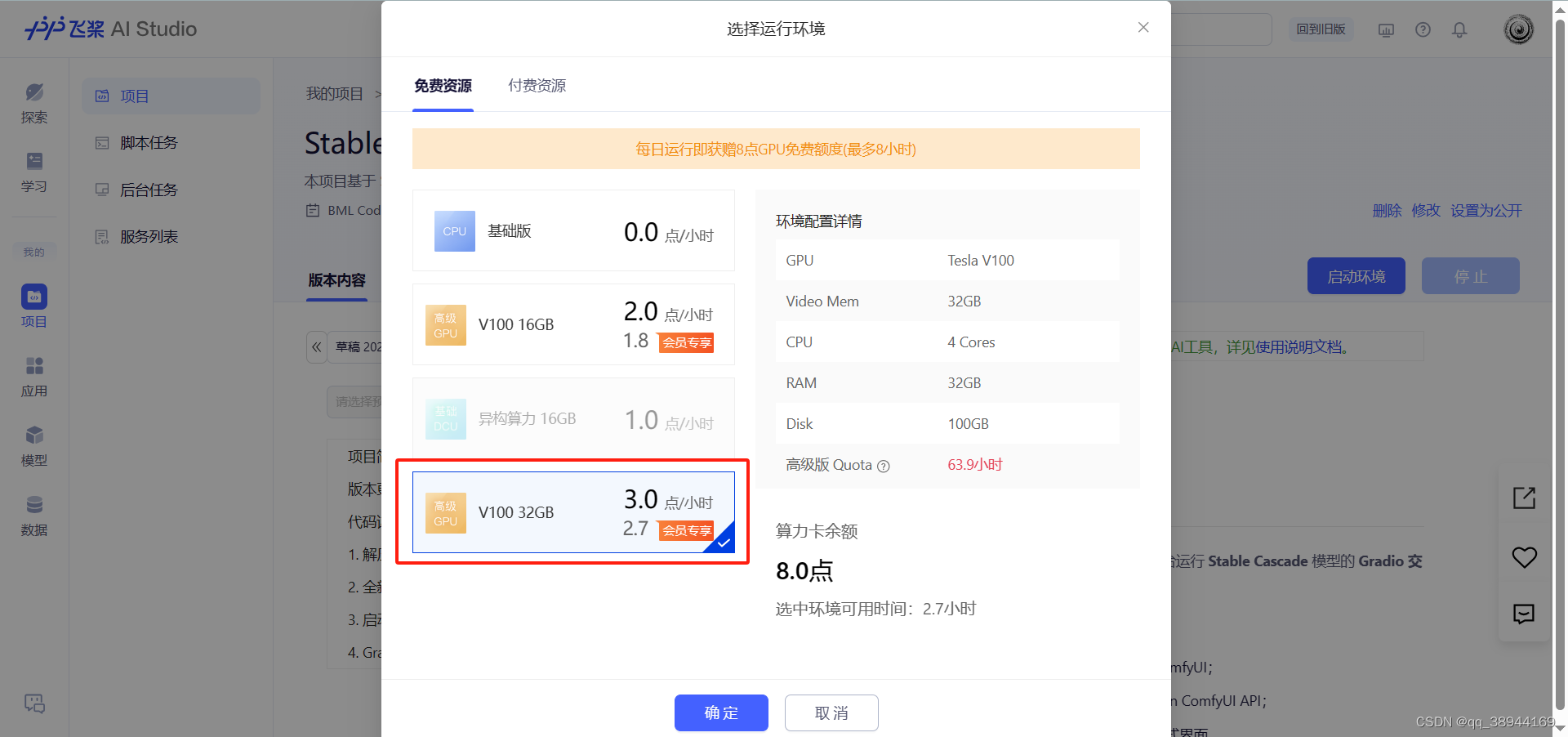Click the 会员专享 badge on V100 32GB
This screenshot has height=737, width=1568.
click(x=687, y=531)
